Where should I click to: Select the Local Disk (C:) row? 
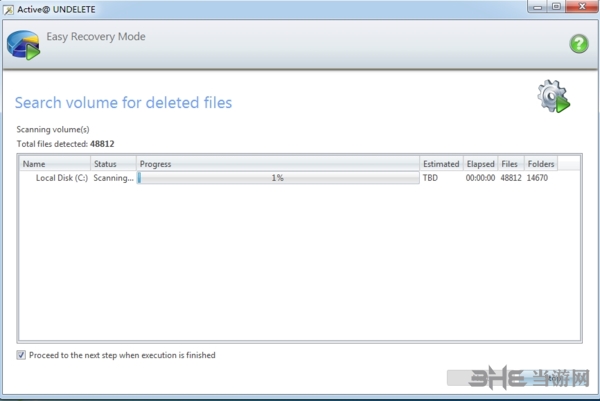[299, 178]
